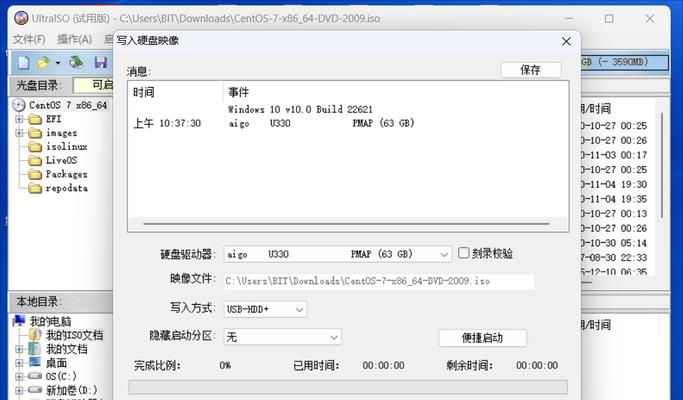The height and width of the screenshot is (400, 683).
Task: Click the EFI folder icon
Action: coord(35,119)
